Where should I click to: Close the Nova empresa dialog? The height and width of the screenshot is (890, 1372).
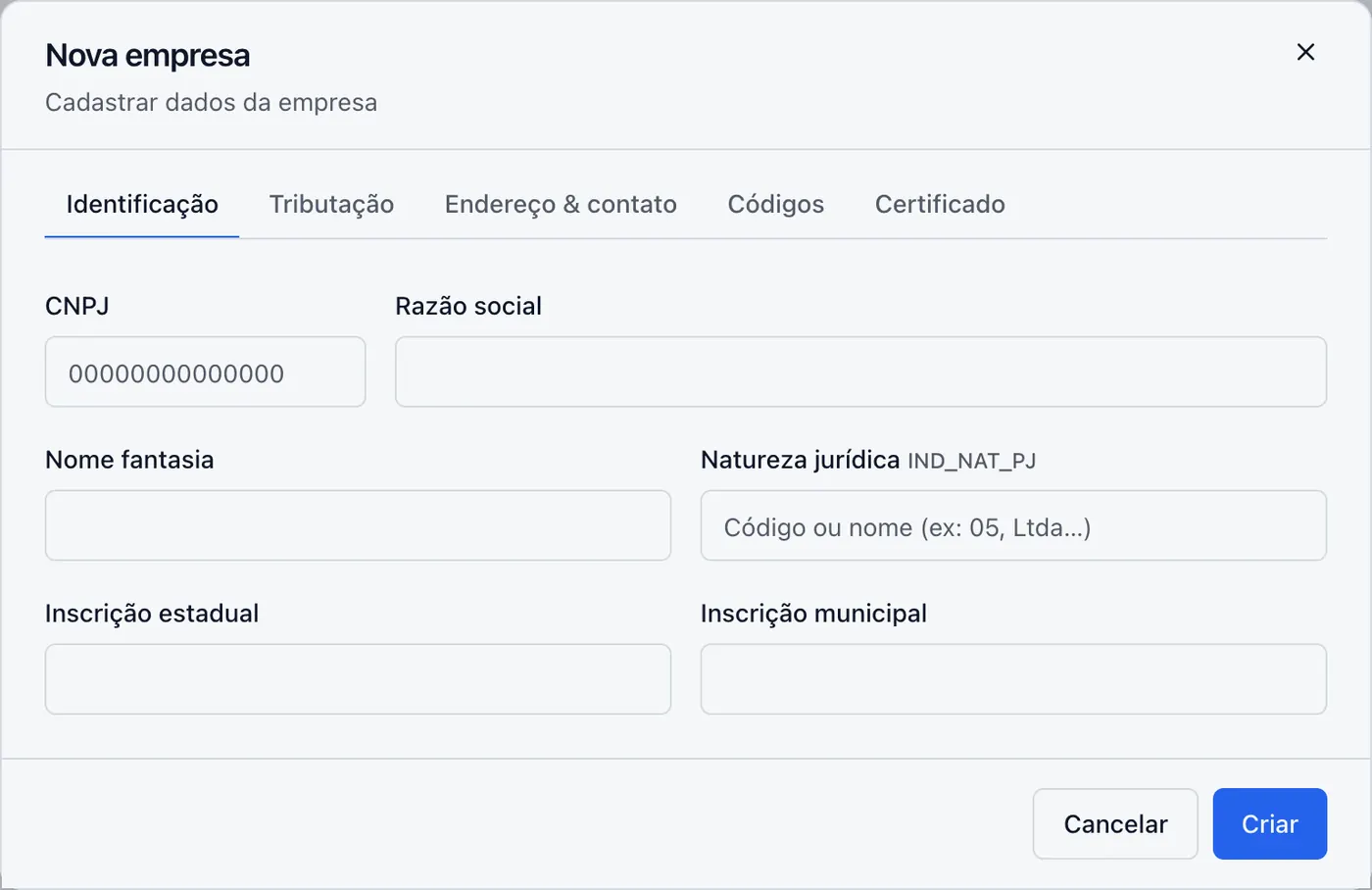pos(1305,52)
